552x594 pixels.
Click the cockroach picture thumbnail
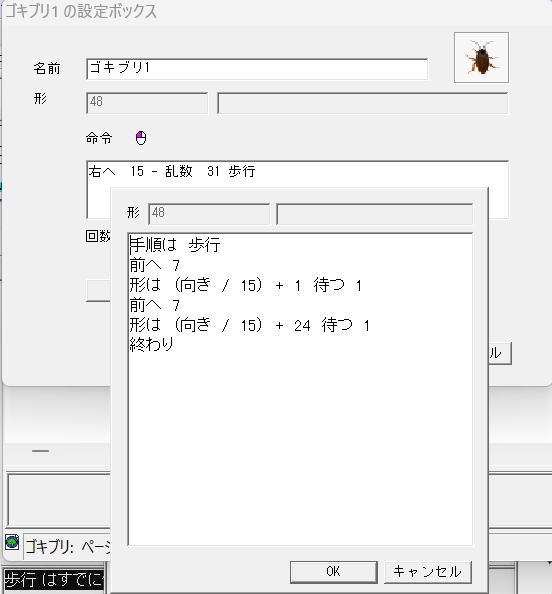point(481,58)
